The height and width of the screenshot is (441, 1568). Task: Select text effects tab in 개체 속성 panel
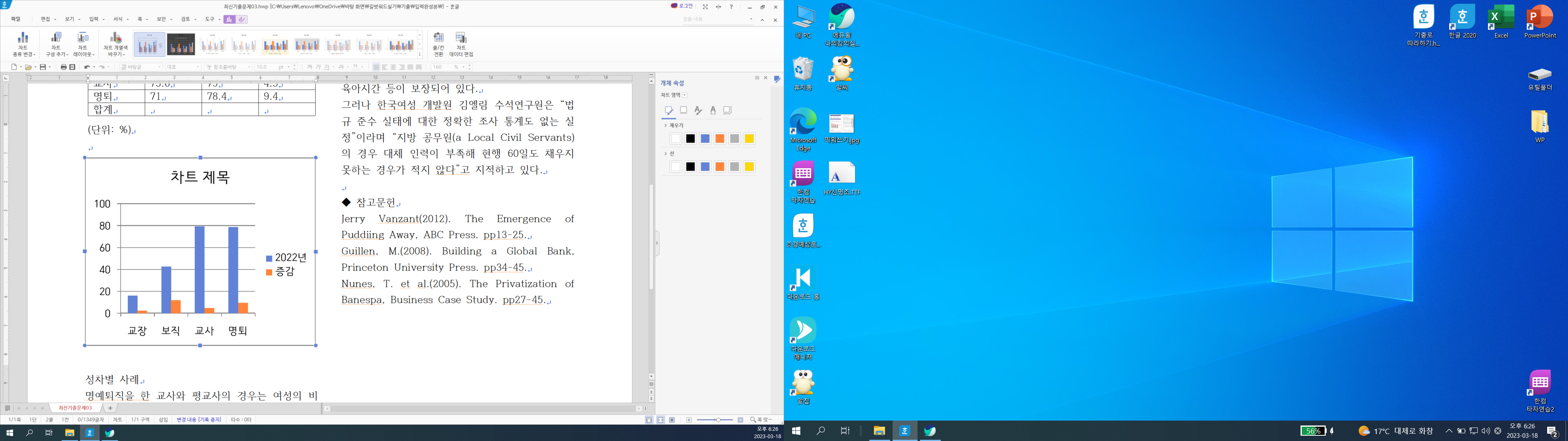click(713, 110)
